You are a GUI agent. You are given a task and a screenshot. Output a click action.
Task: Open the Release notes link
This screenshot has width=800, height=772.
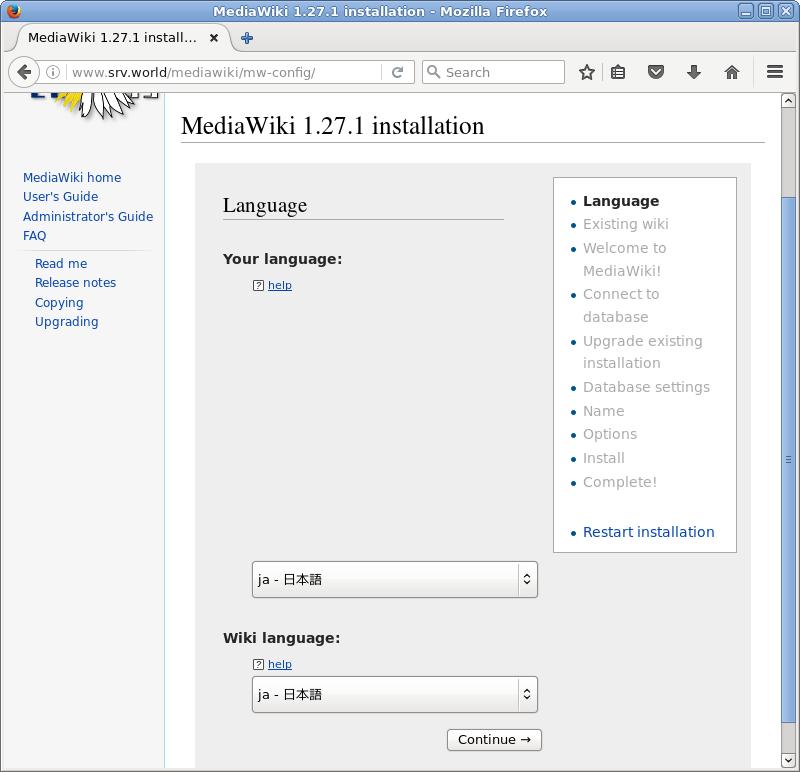[x=76, y=283]
